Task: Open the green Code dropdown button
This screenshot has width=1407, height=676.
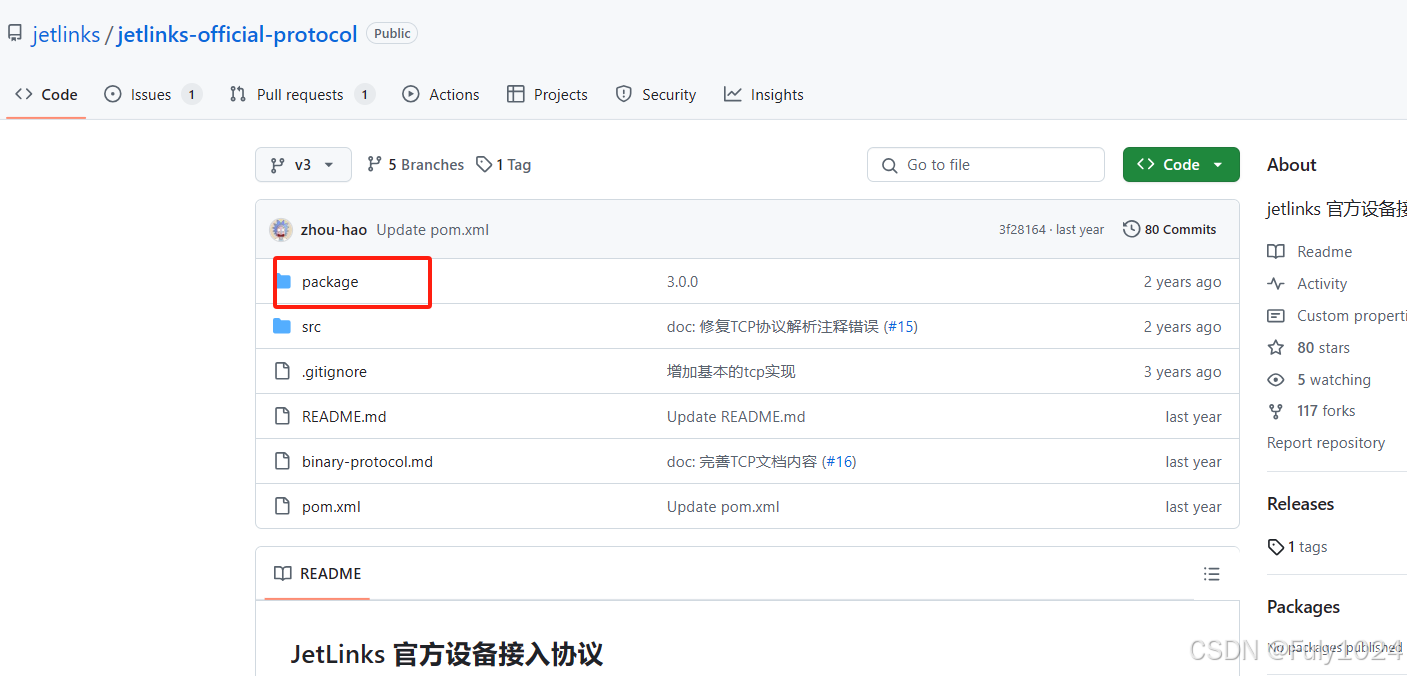Action: pyautogui.click(x=1181, y=165)
